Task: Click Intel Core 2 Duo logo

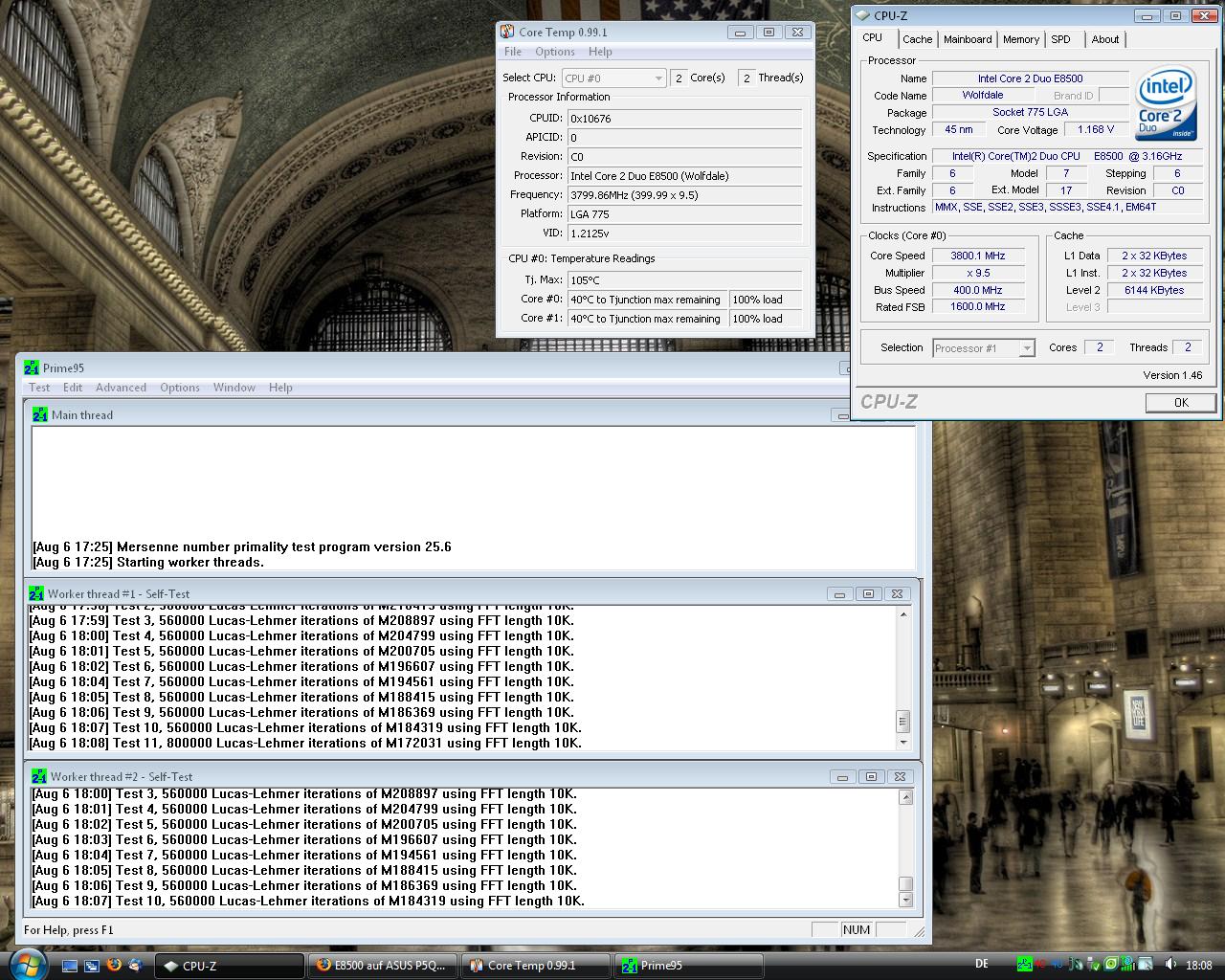Action: (x=1166, y=102)
